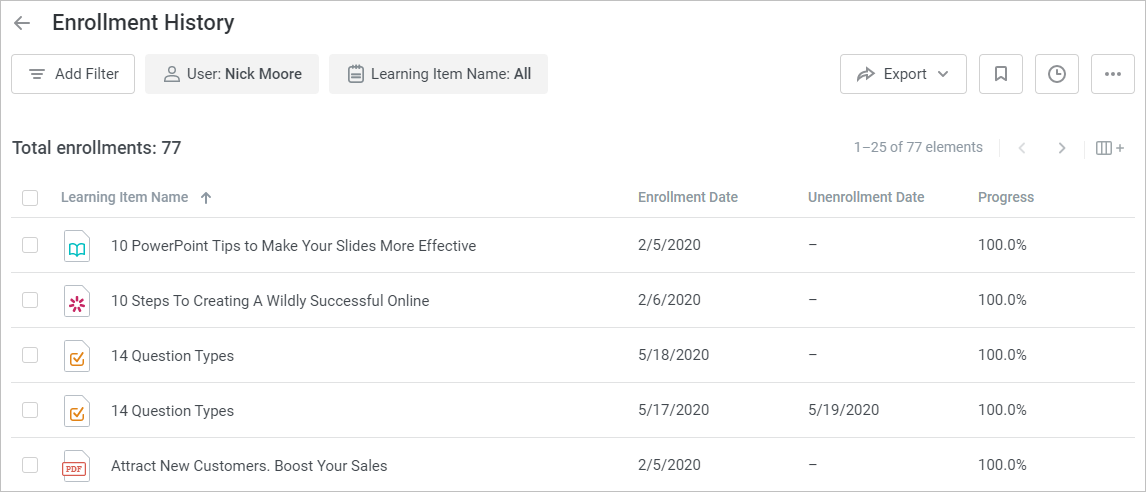The image size is (1146, 492).
Task: Open the three-dots more options menu
Action: point(1112,74)
